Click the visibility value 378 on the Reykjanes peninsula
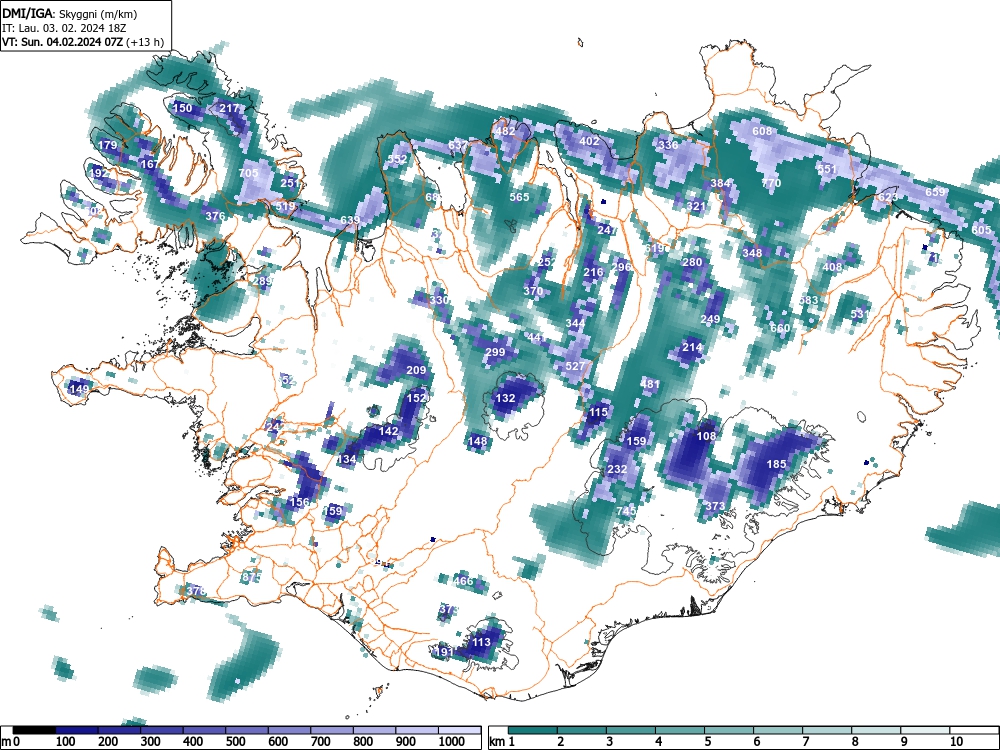The height and width of the screenshot is (750, 1000). [x=196, y=591]
